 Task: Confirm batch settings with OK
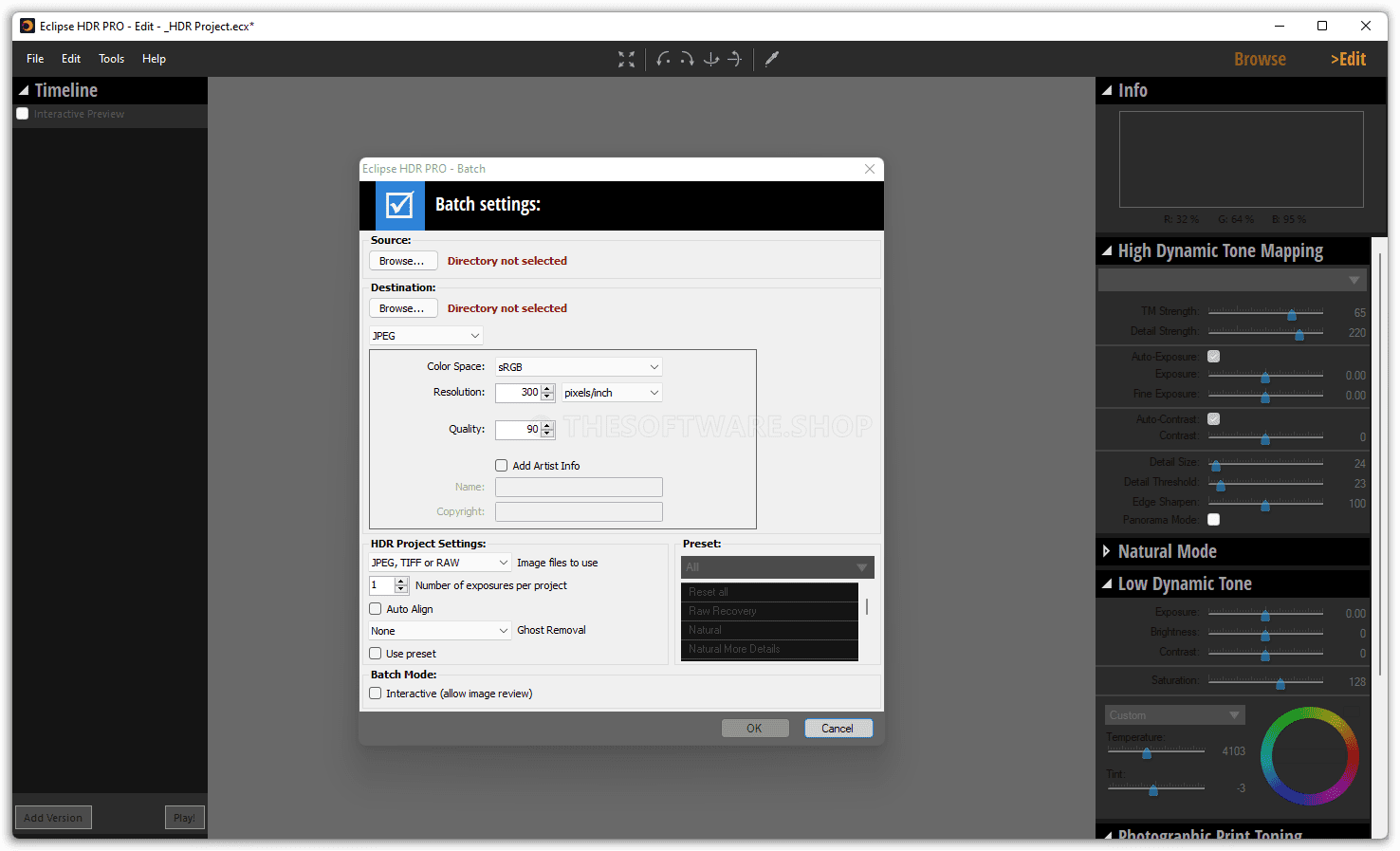coord(754,729)
